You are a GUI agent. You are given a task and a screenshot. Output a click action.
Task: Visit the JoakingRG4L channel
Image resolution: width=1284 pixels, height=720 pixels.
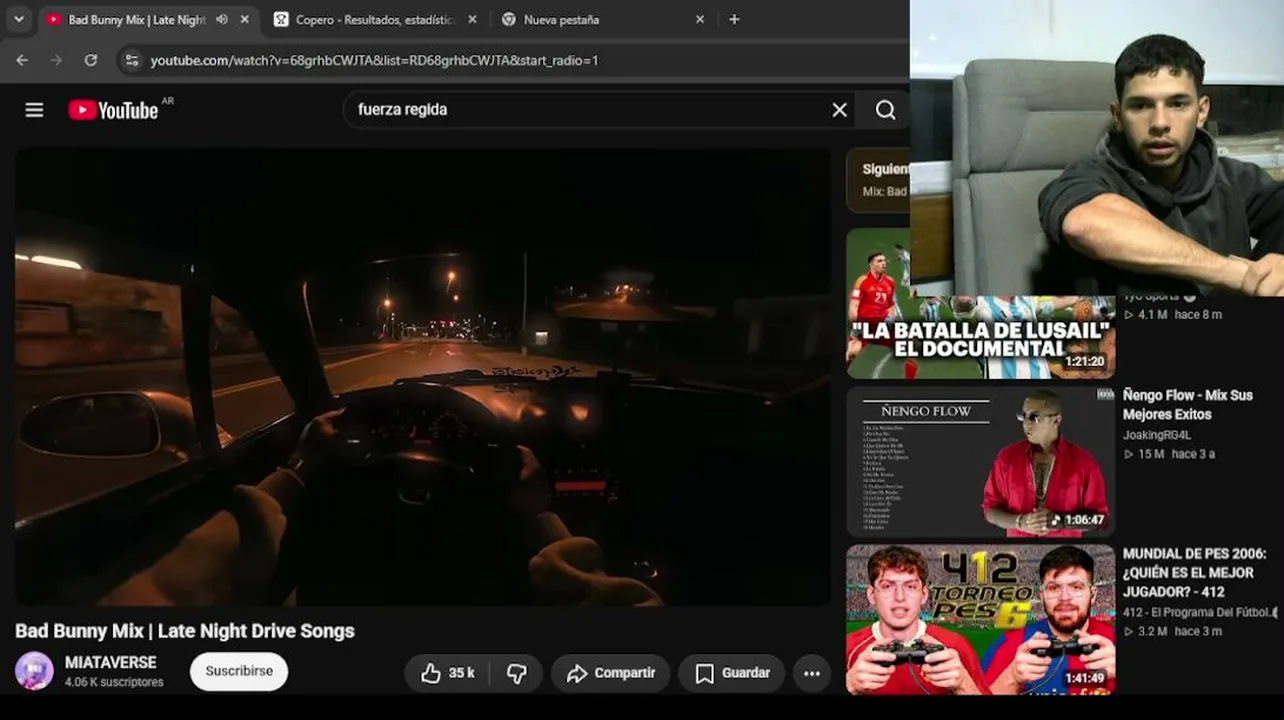(x=1157, y=435)
